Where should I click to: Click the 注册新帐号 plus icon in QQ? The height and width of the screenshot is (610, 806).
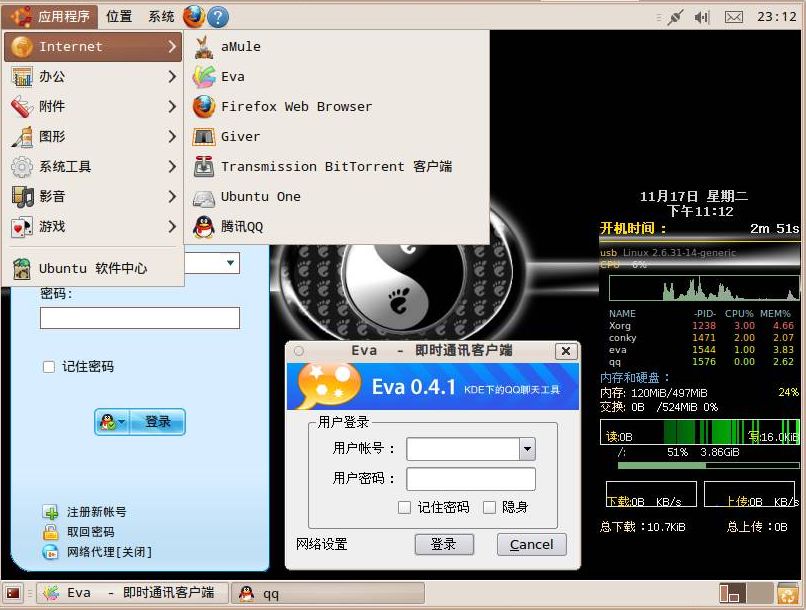click(50, 512)
